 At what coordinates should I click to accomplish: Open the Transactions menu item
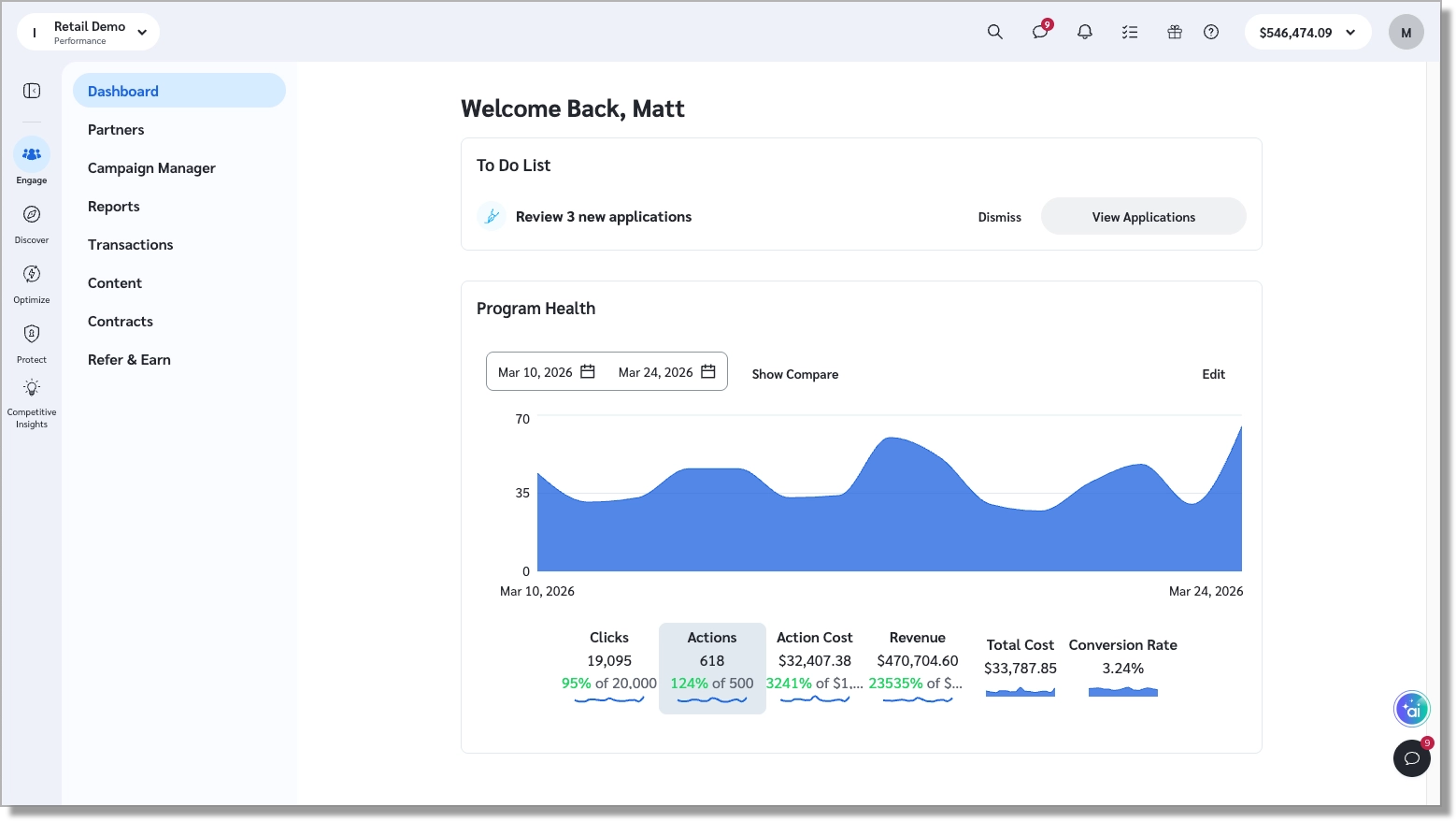[131, 245]
